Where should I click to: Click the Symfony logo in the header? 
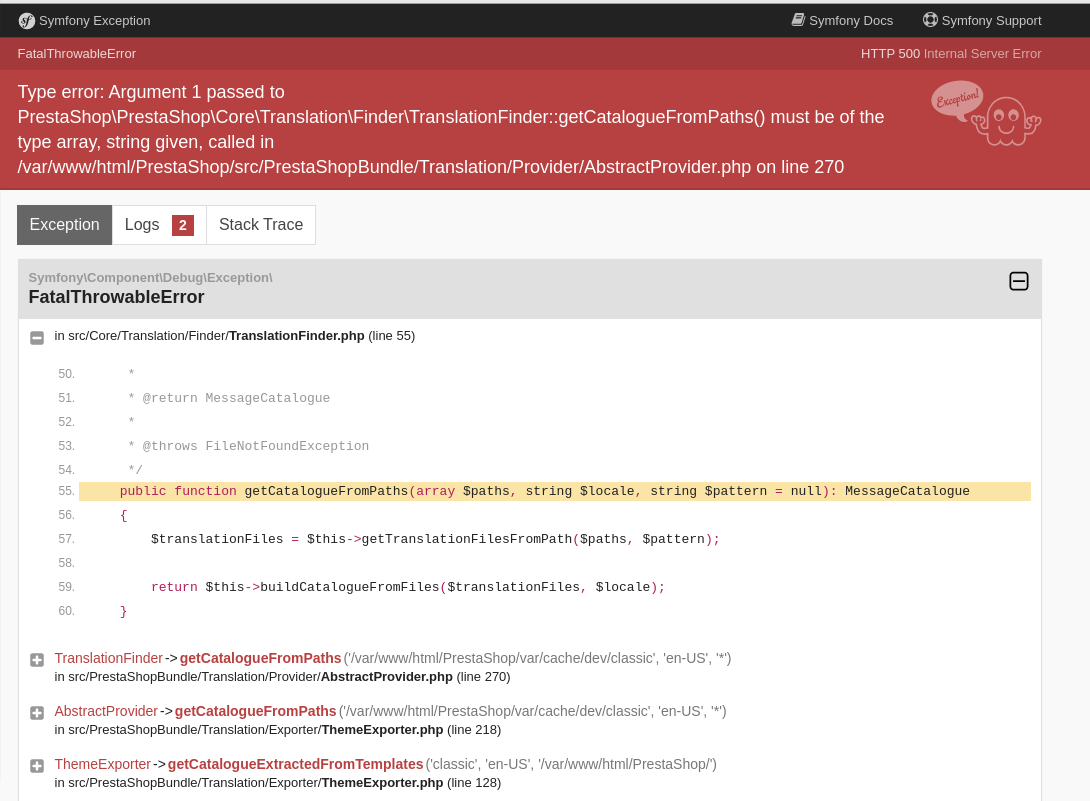pos(27,20)
